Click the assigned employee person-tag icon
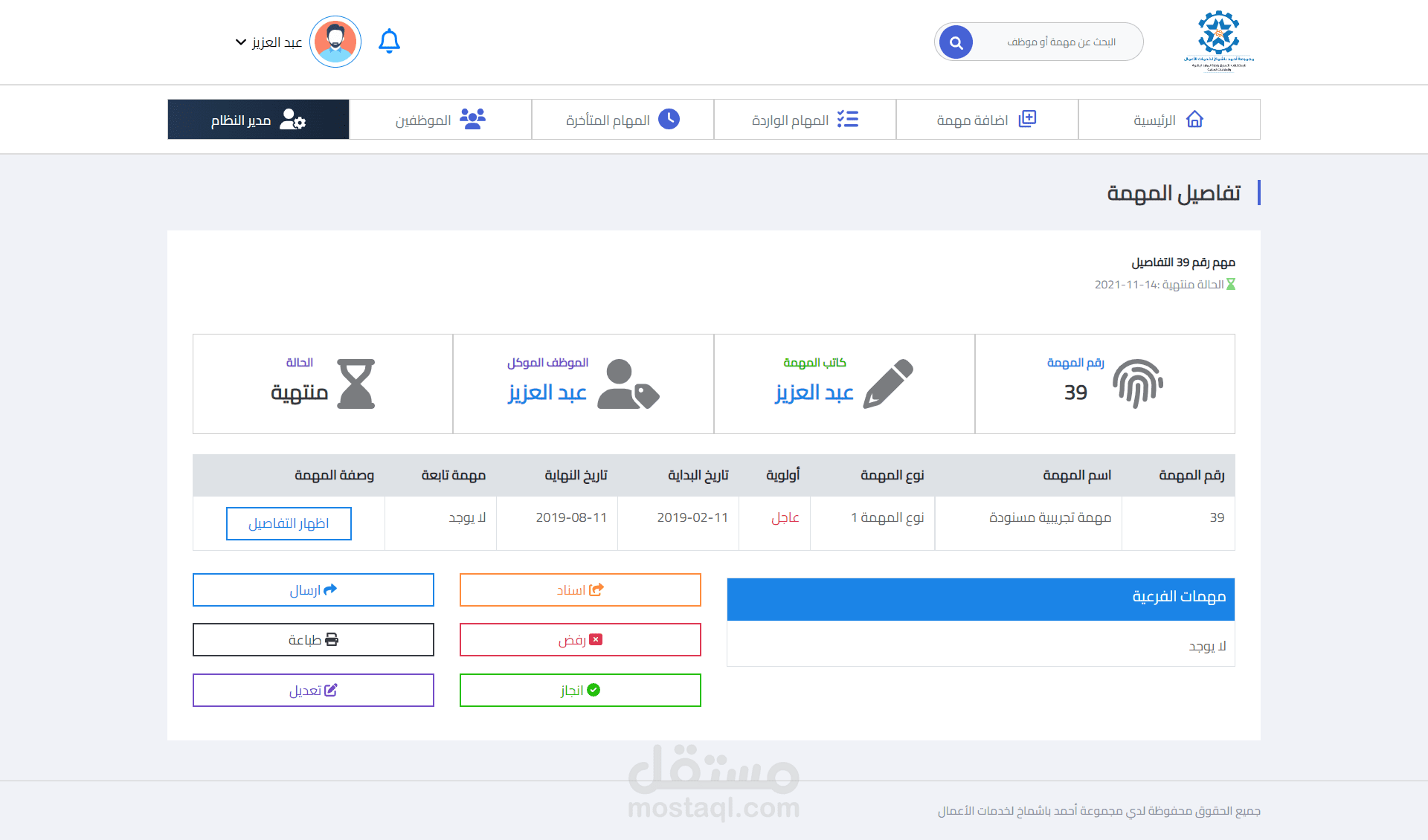1428x840 pixels. click(628, 384)
